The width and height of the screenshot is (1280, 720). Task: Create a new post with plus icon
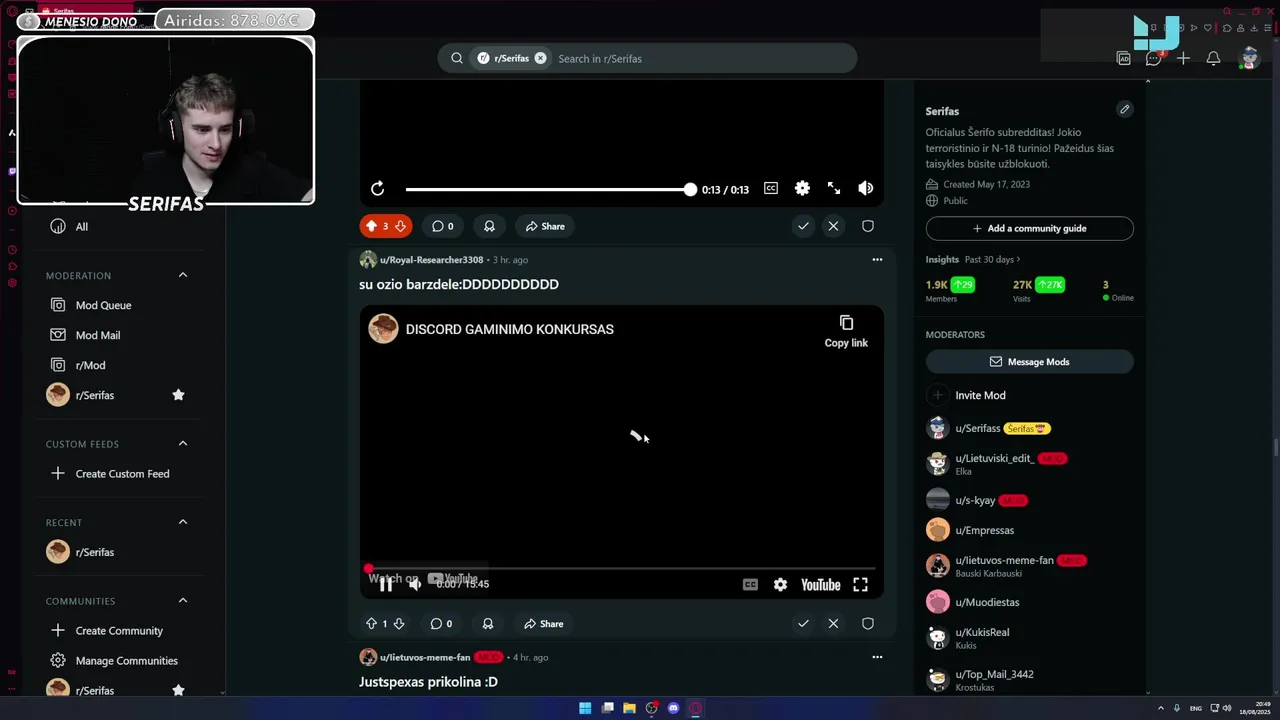point(1183,59)
